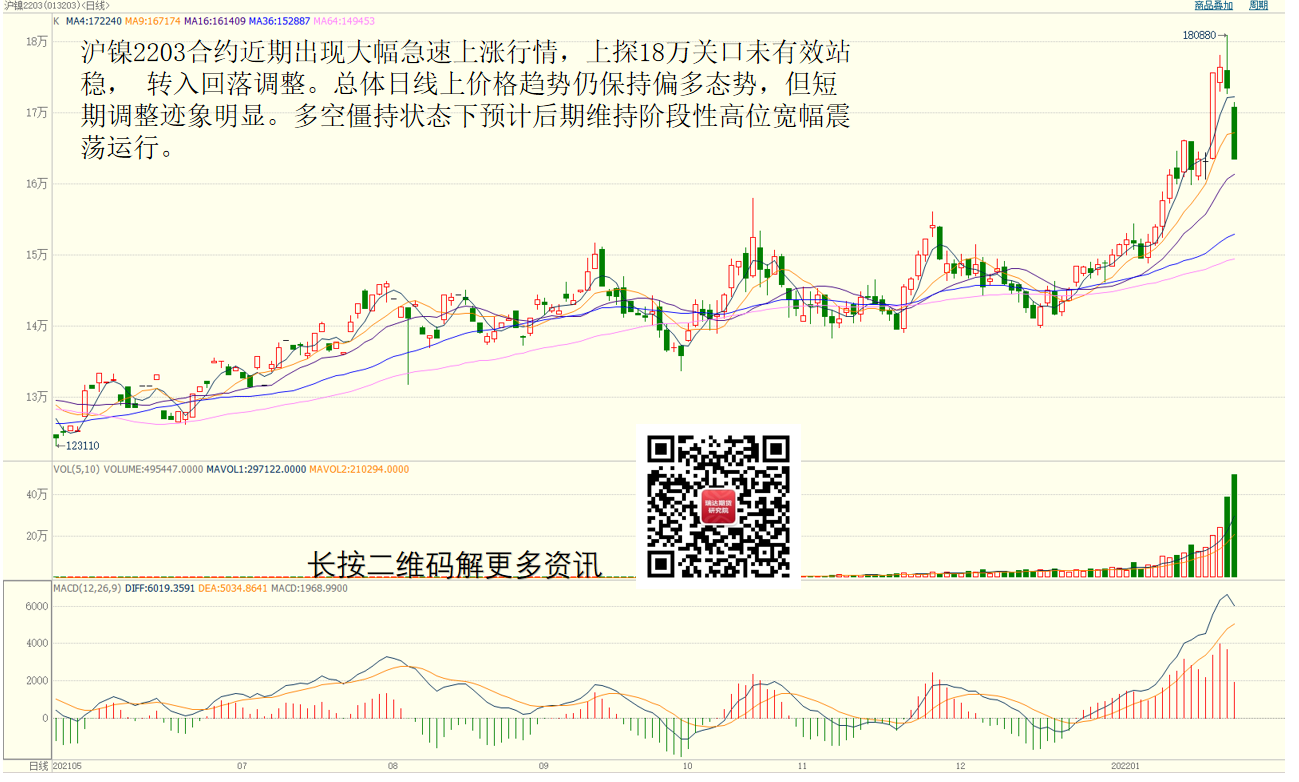The height and width of the screenshot is (782, 1299).
Task: Click the 202201 date on time axis
Action: pyautogui.click(x=1126, y=766)
